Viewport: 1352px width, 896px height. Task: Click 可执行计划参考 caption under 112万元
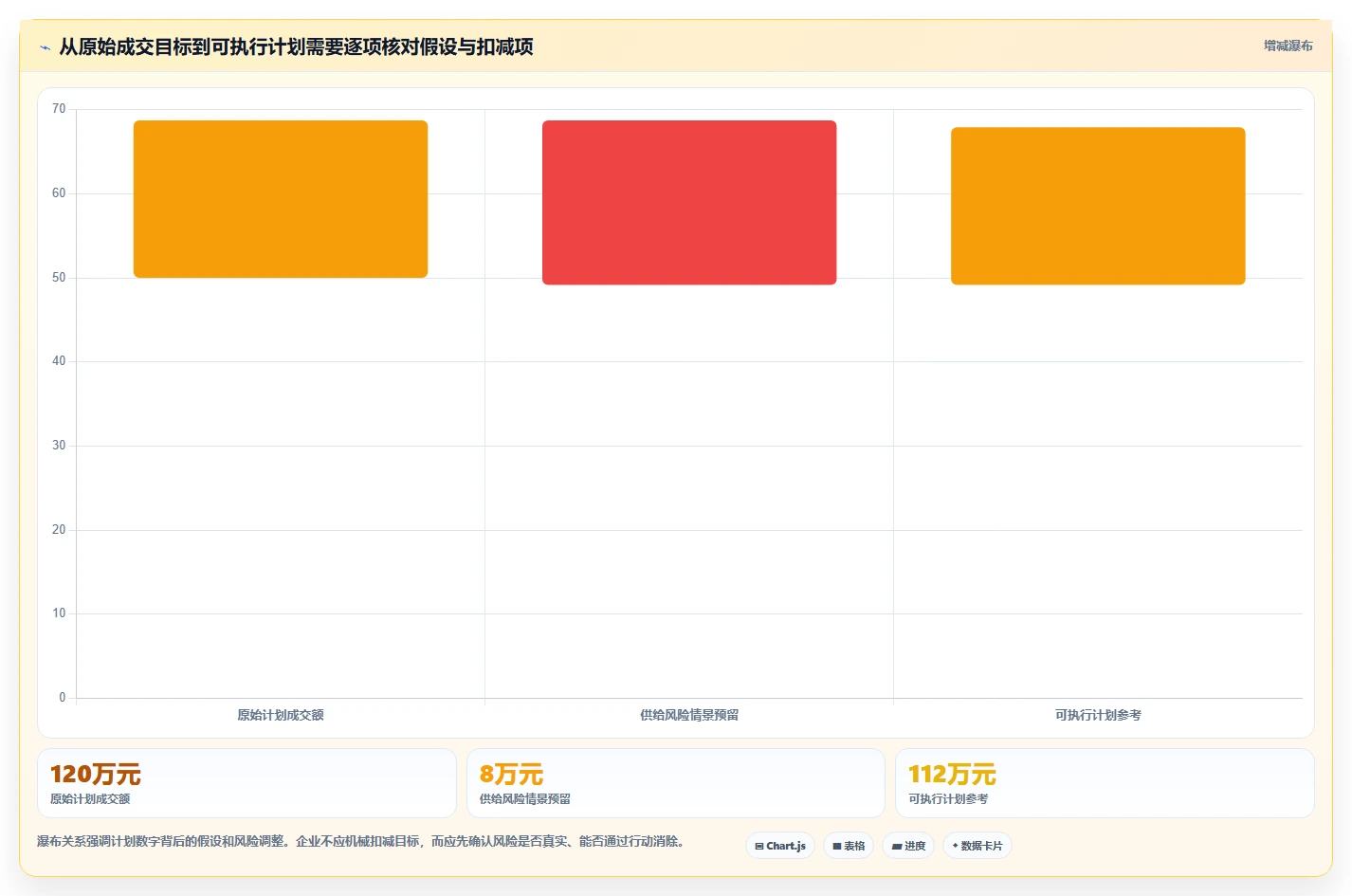(948, 799)
